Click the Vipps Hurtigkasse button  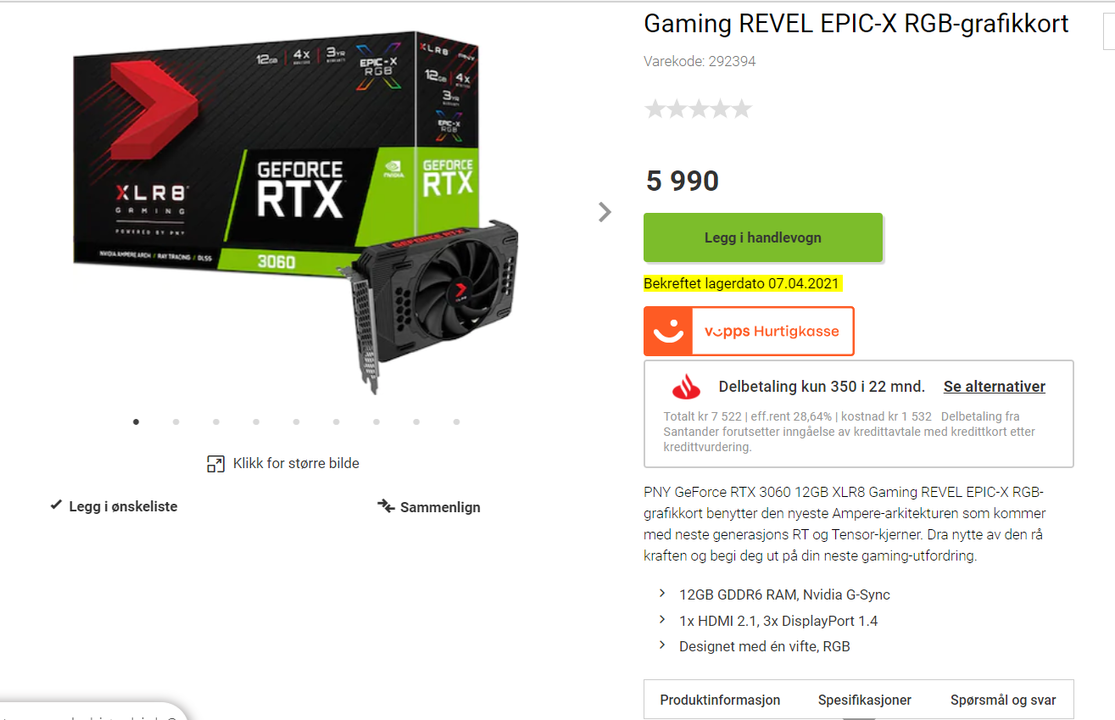coord(749,331)
